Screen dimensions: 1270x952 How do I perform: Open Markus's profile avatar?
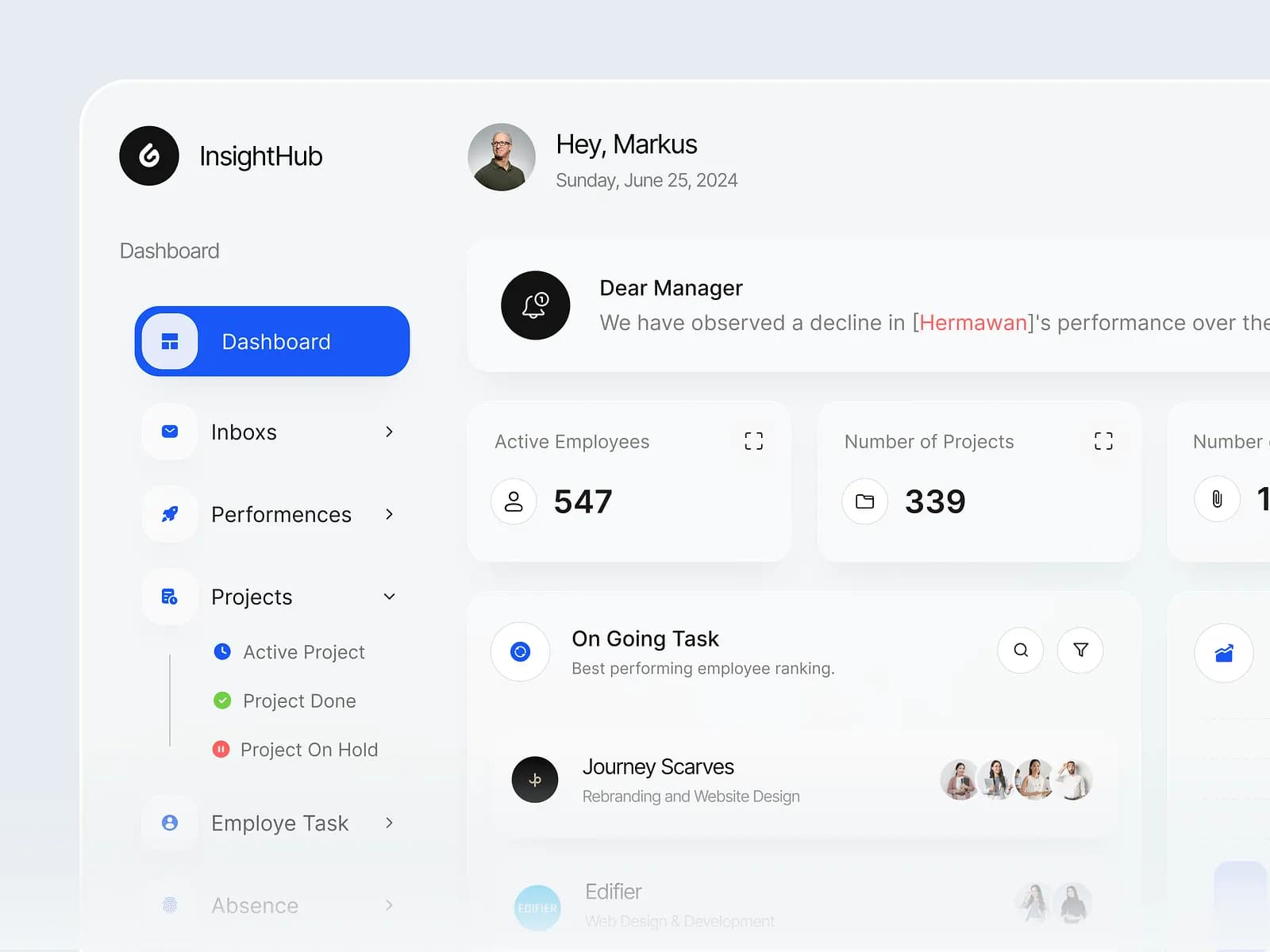tap(502, 157)
